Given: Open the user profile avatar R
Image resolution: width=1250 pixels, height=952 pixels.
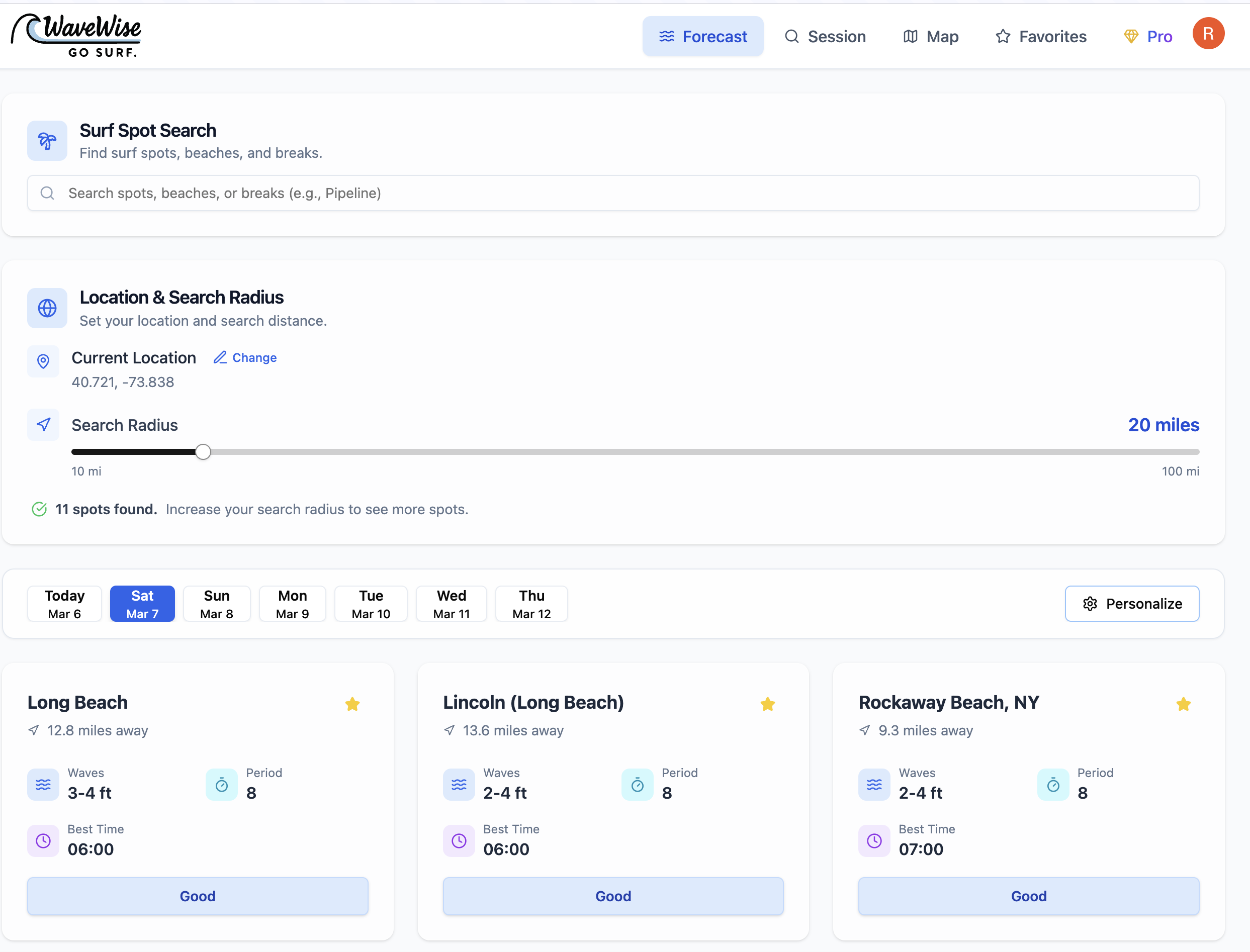Looking at the screenshot, I should (x=1208, y=34).
